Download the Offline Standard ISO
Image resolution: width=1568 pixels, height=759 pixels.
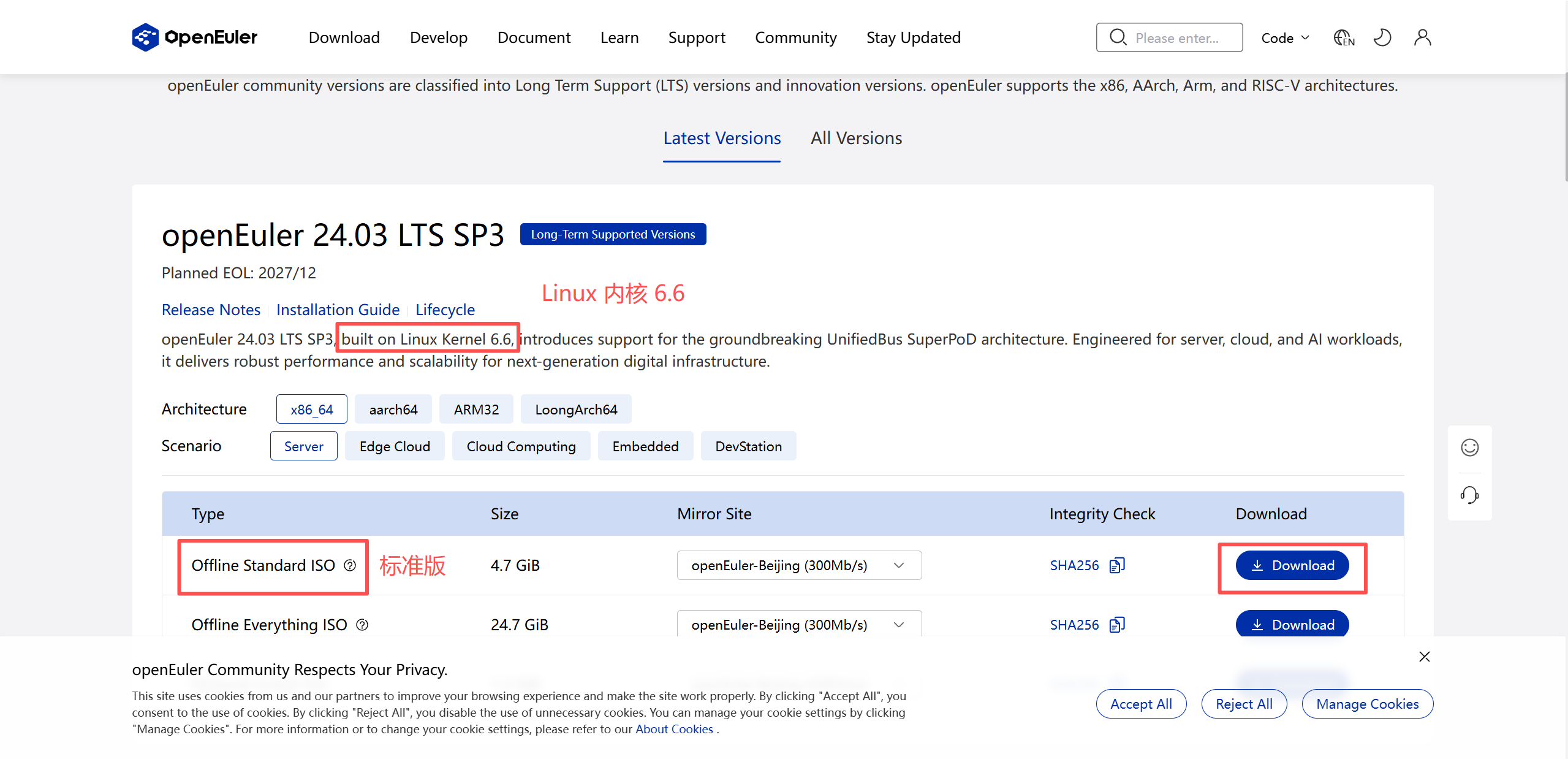point(1292,565)
